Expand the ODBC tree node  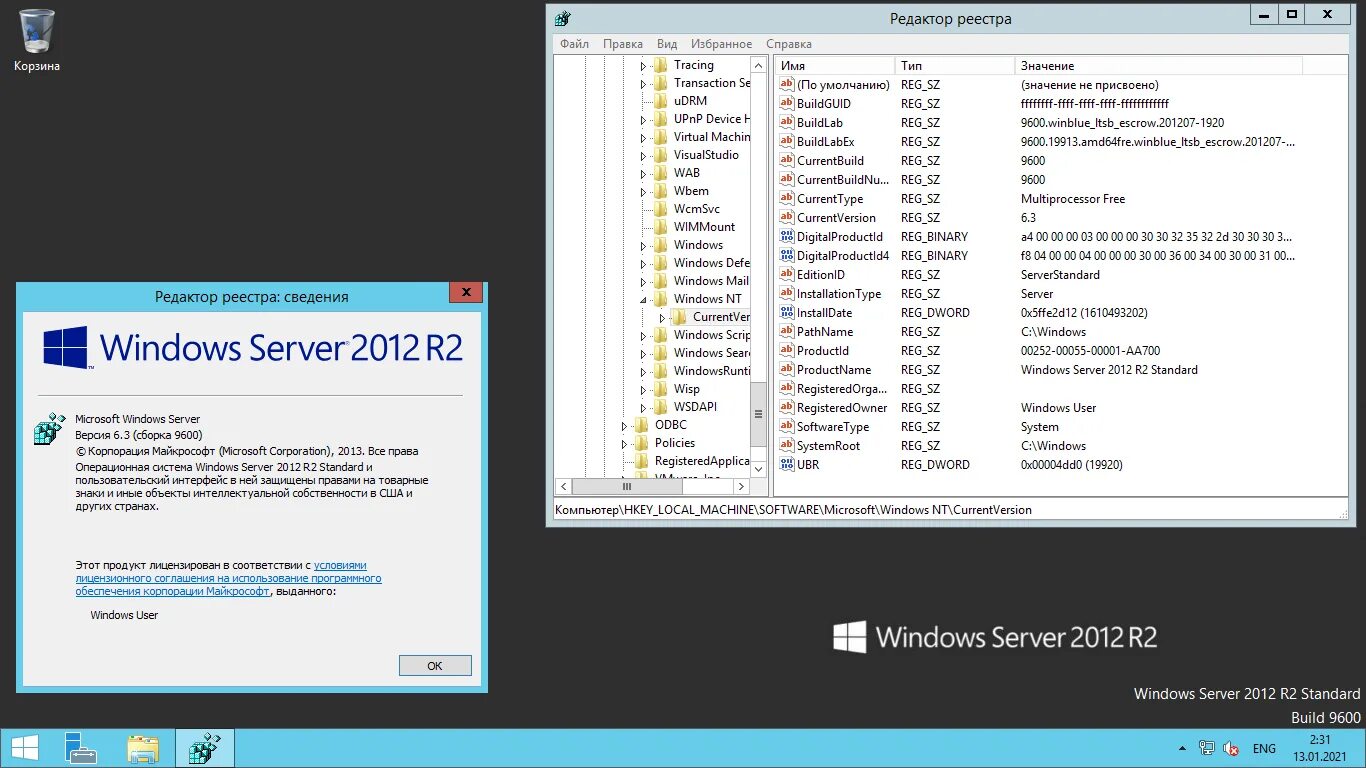click(x=625, y=425)
